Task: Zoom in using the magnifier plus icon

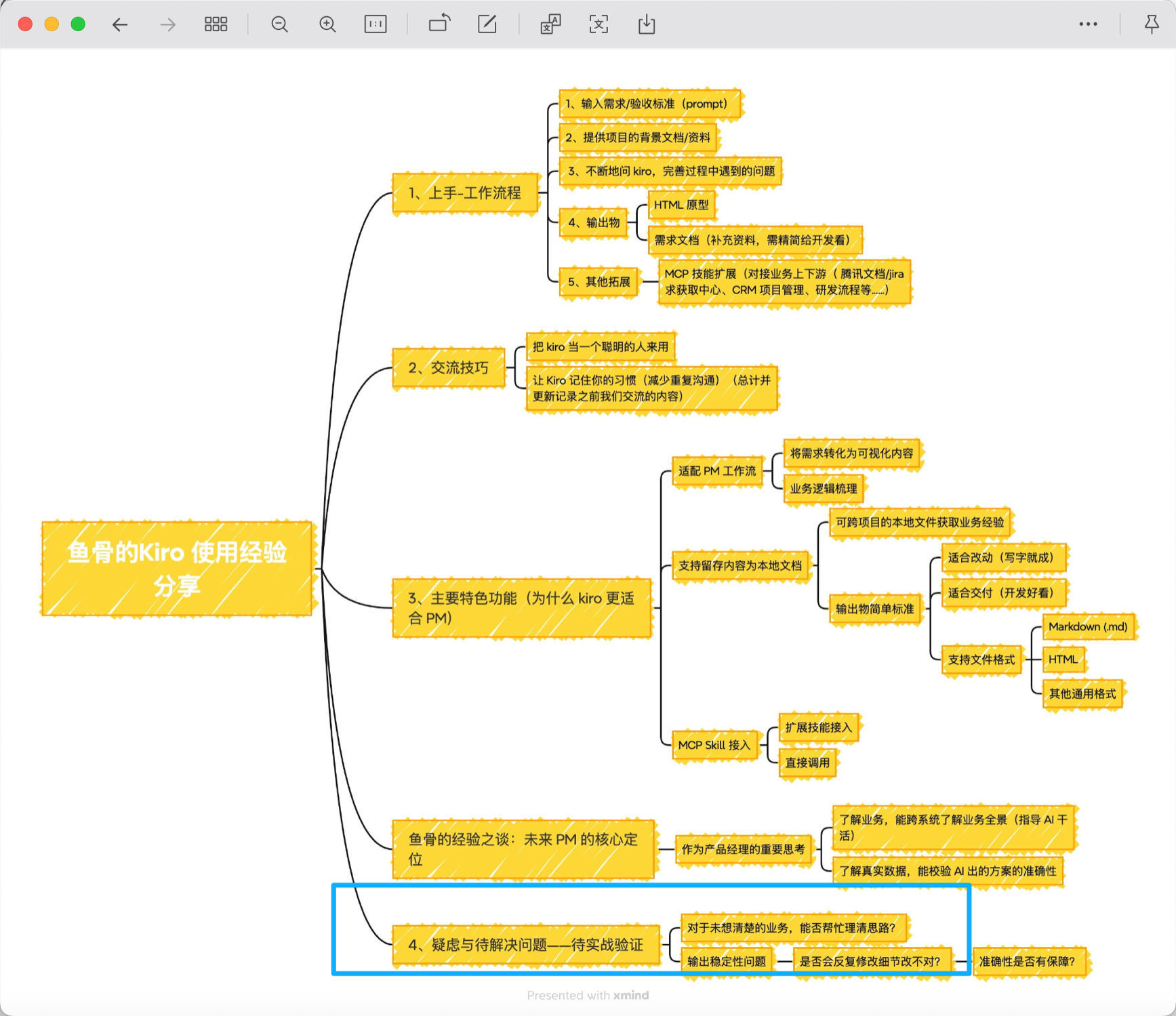Action: (x=327, y=25)
